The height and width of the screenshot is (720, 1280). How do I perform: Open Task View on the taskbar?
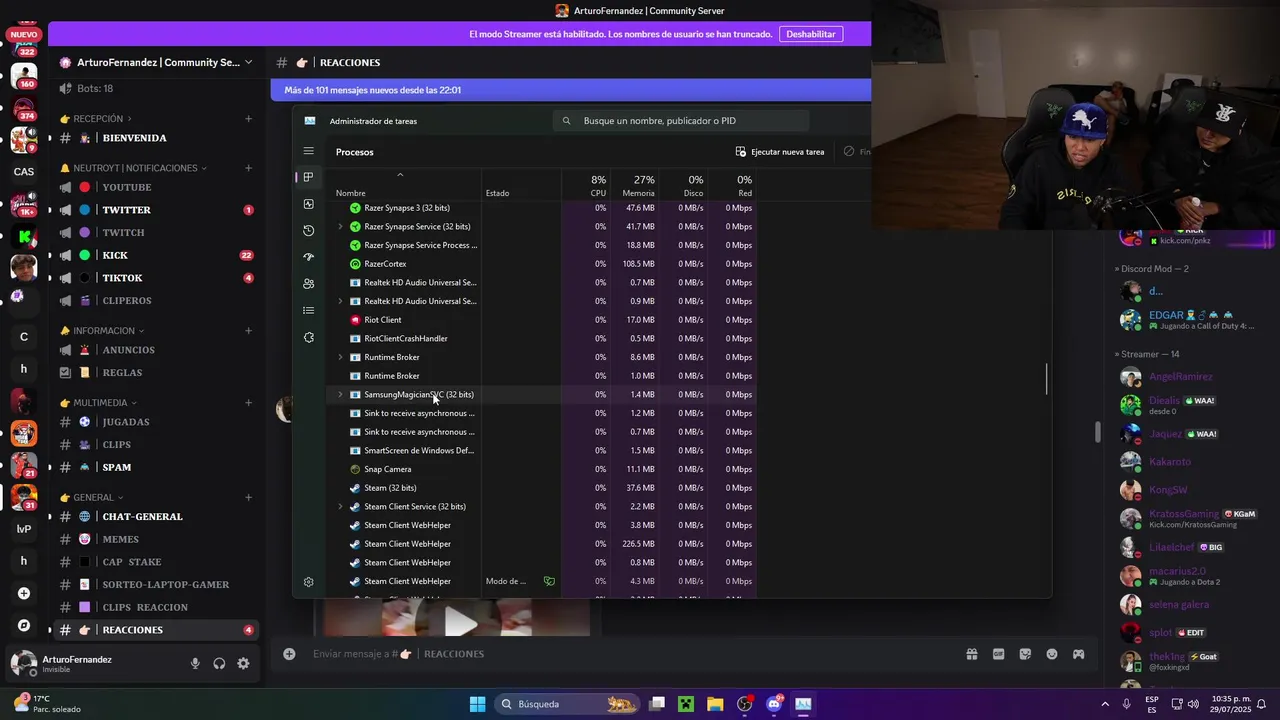point(657,704)
